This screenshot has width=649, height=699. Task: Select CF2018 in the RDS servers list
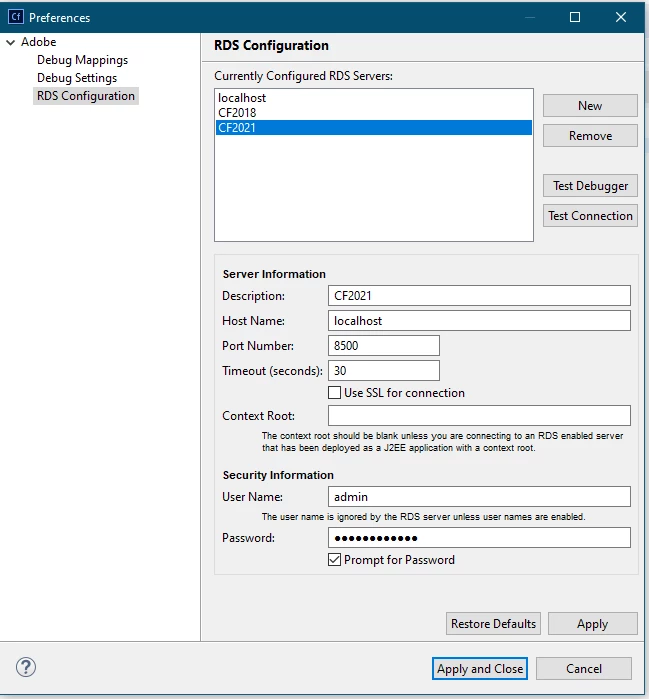tap(374, 113)
